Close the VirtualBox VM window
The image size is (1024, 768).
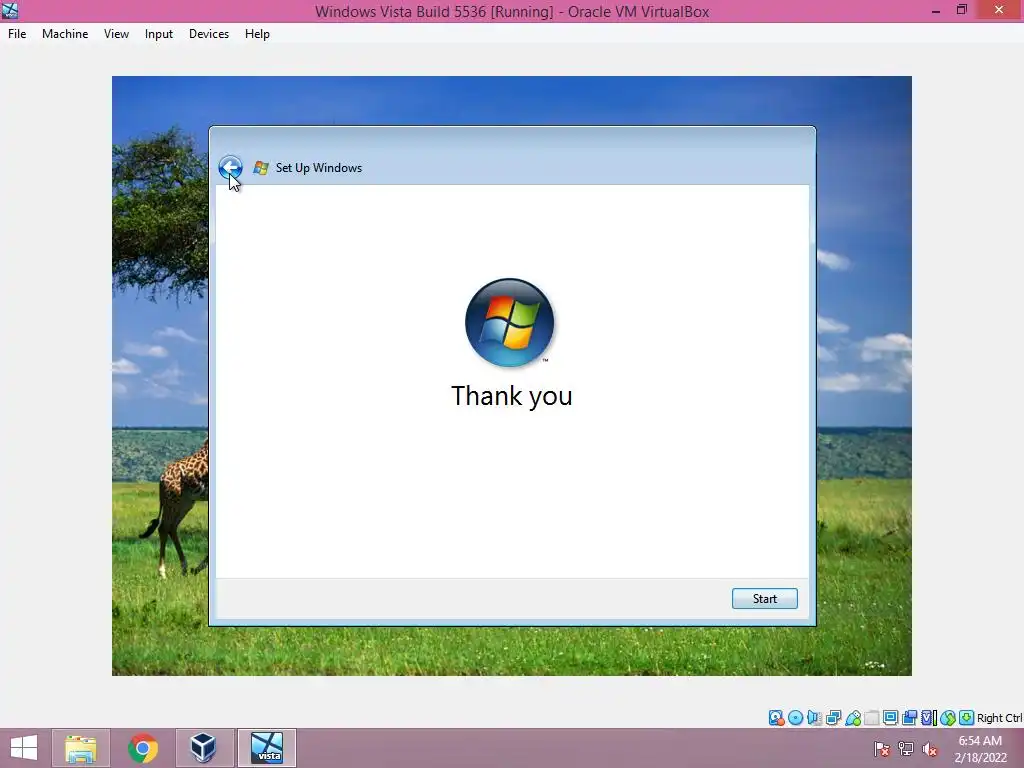999,10
